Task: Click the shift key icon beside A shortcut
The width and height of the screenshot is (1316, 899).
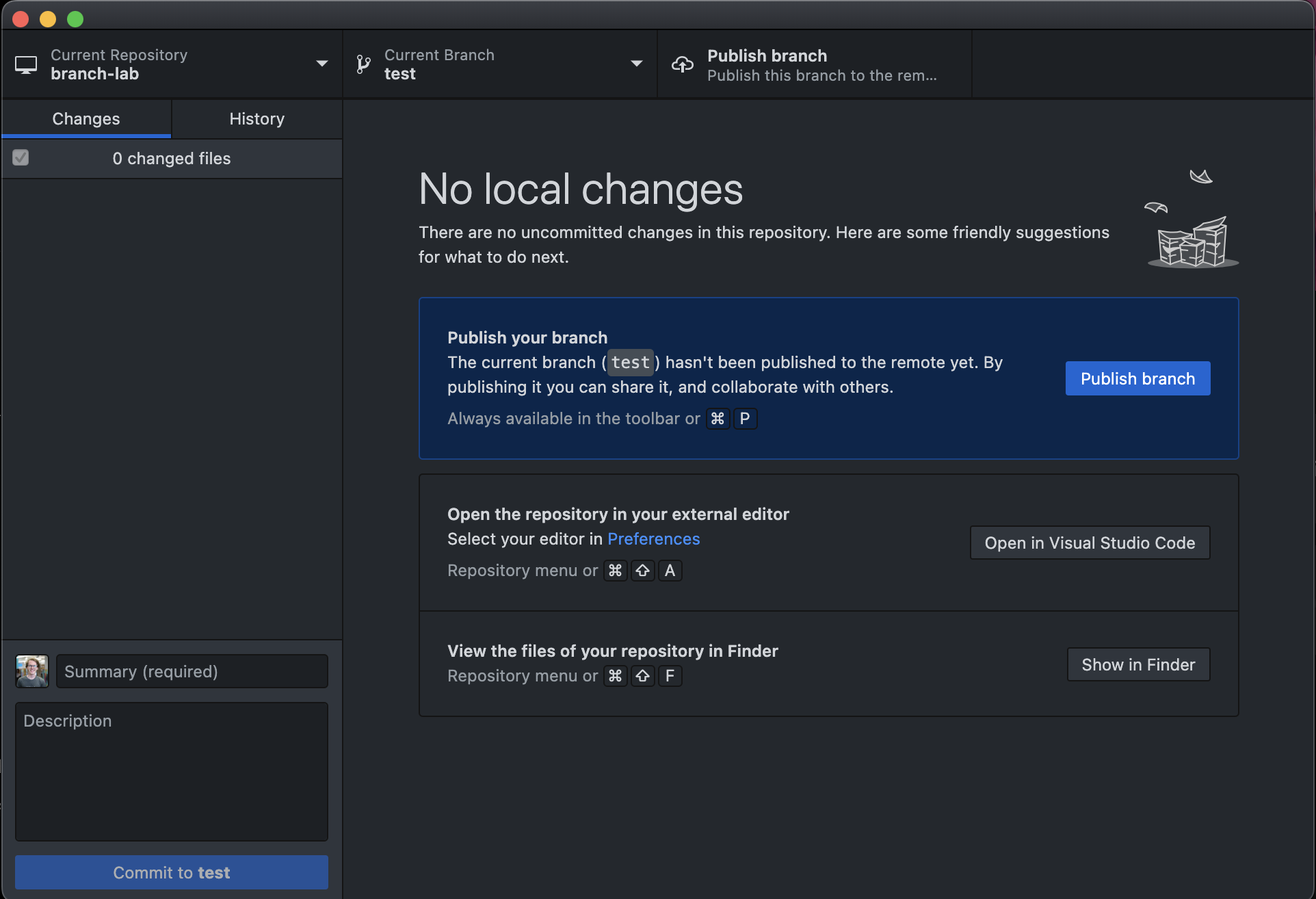Action: pyautogui.click(x=642, y=571)
